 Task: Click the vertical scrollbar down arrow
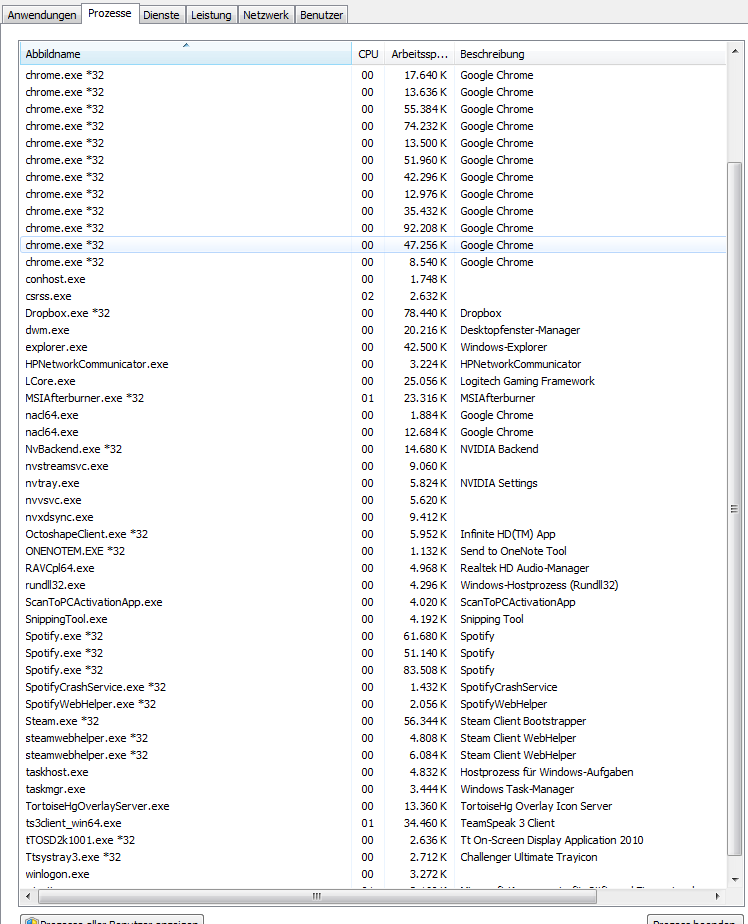pyautogui.click(x=735, y=880)
